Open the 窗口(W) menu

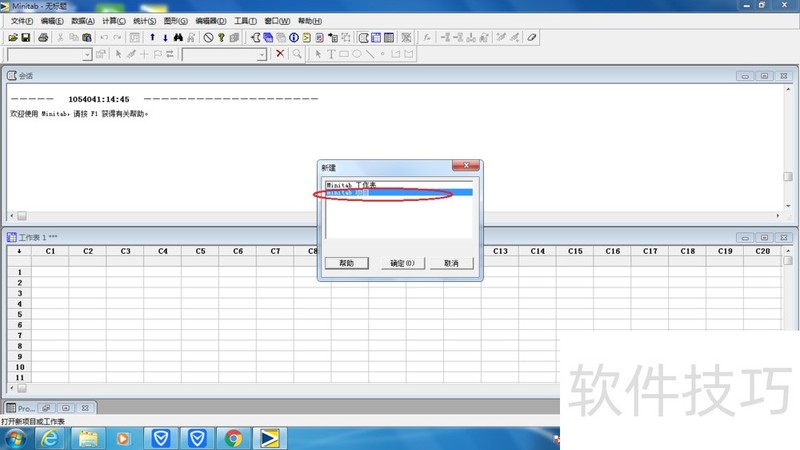(277, 21)
